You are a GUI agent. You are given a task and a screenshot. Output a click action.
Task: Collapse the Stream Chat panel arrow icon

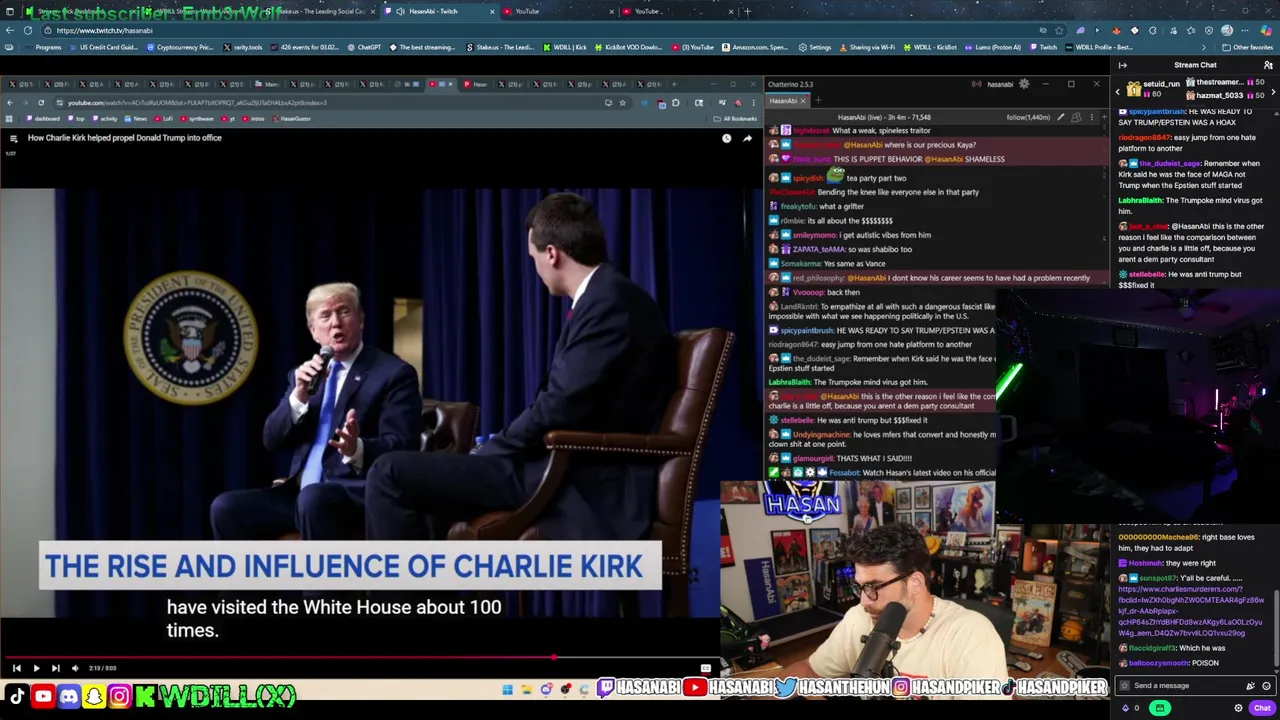point(1122,65)
